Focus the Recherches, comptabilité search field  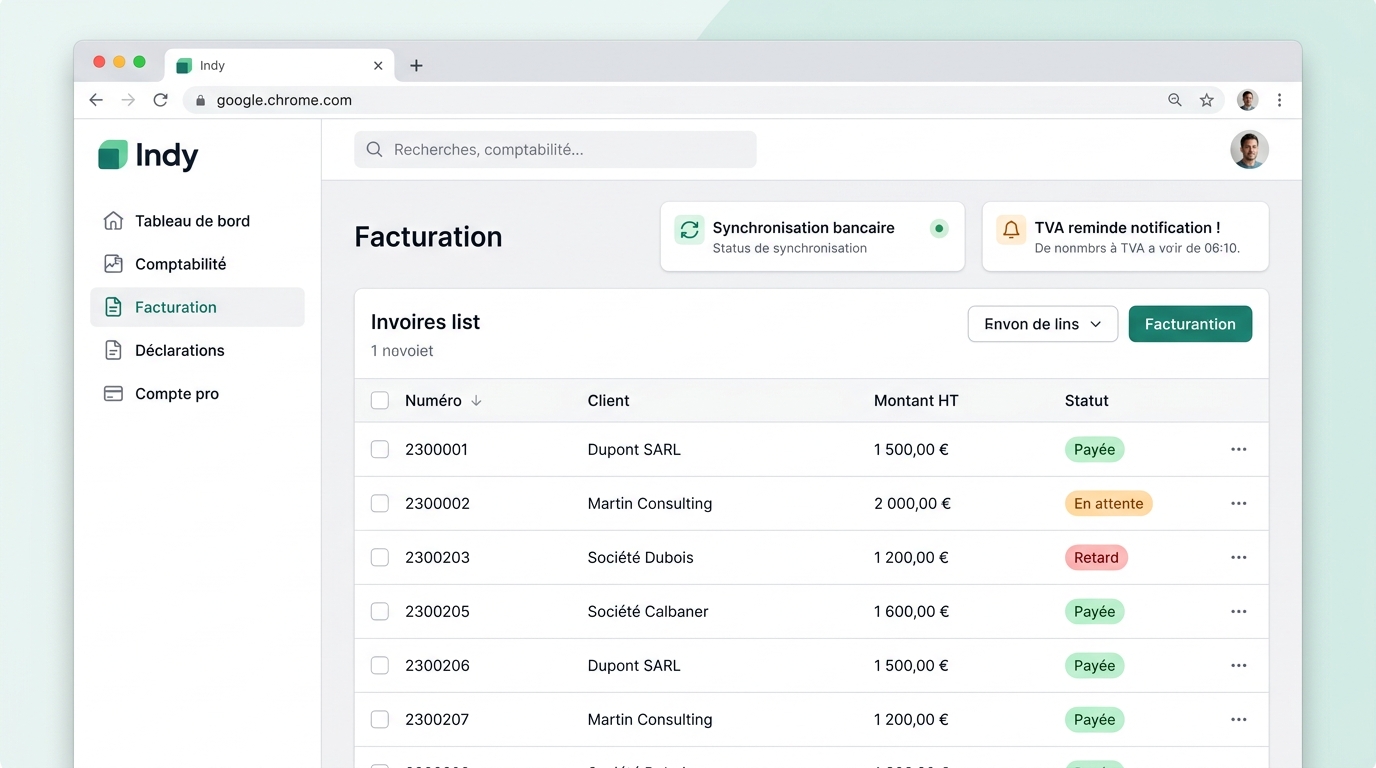(555, 149)
